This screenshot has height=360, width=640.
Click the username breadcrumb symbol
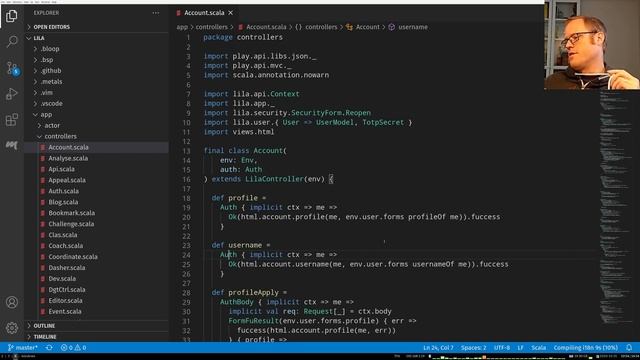pos(408,27)
